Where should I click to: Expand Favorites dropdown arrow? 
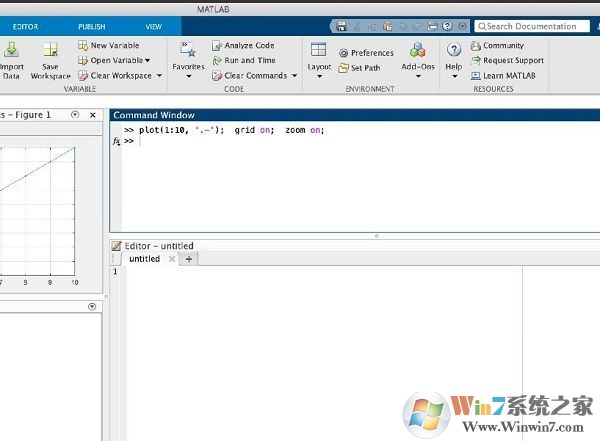point(188,76)
